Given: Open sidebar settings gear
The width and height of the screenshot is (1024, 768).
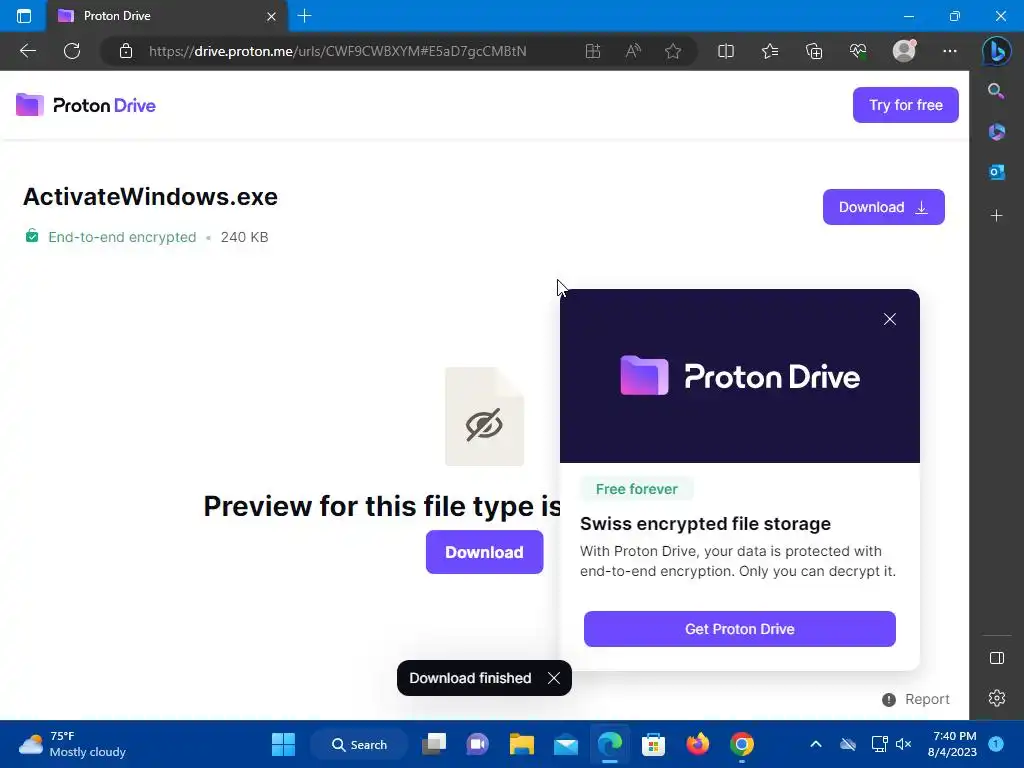Looking at the screenshot, I should pyautogui.click(x=997, y=698).
